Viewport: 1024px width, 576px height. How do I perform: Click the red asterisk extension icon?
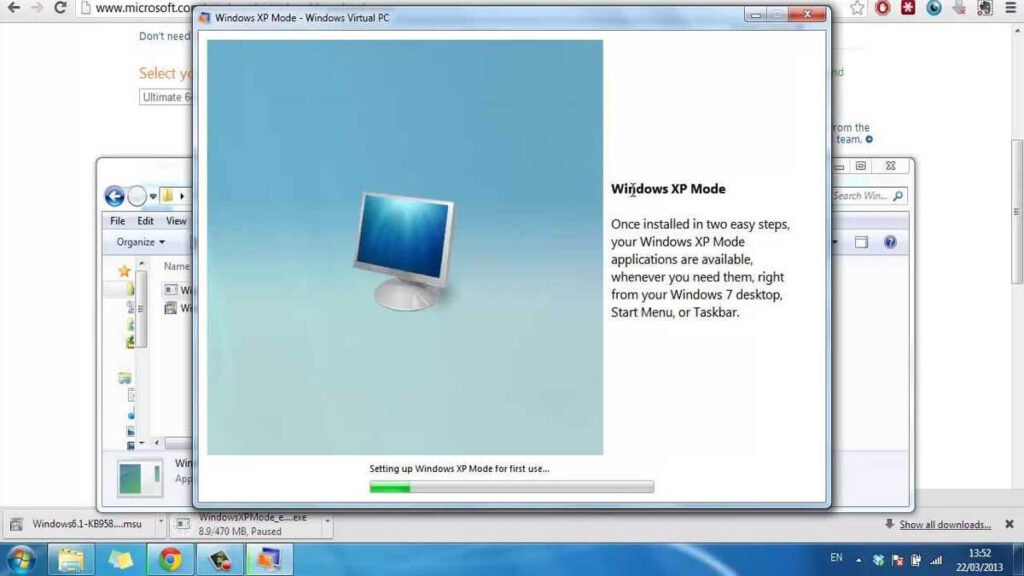[x=908, y=8]
